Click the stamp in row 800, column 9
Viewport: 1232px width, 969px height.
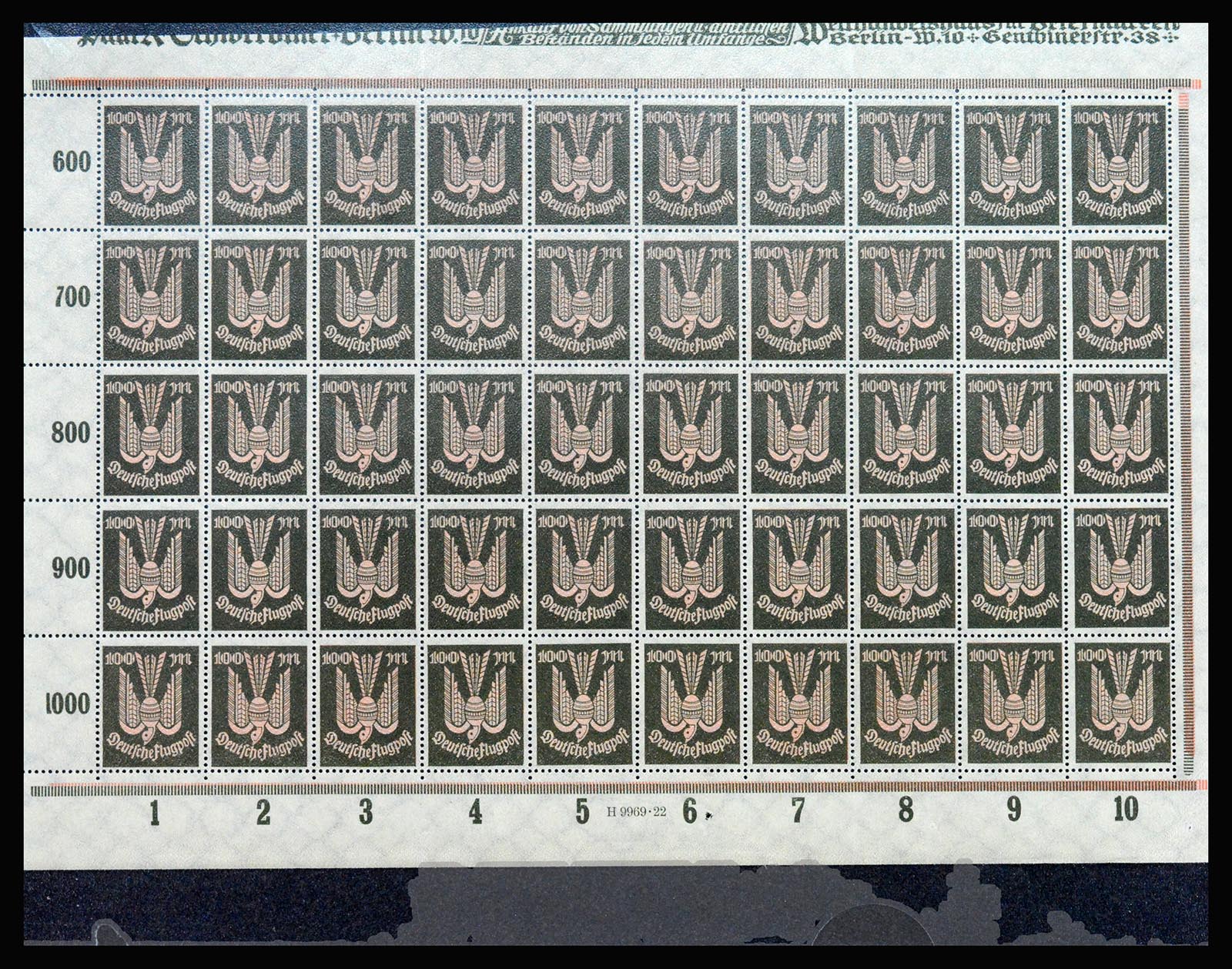pos(1013,433)
